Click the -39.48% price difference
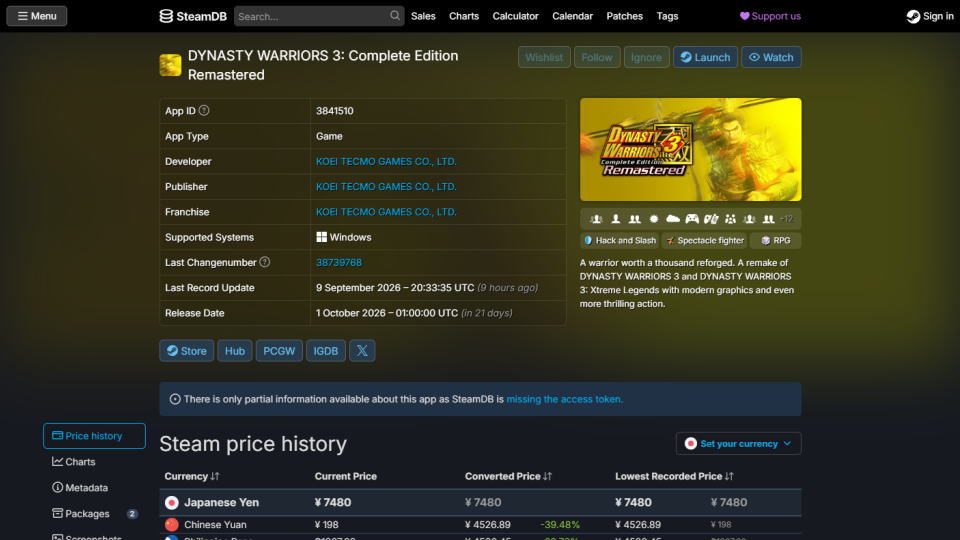 coord(560,525)
